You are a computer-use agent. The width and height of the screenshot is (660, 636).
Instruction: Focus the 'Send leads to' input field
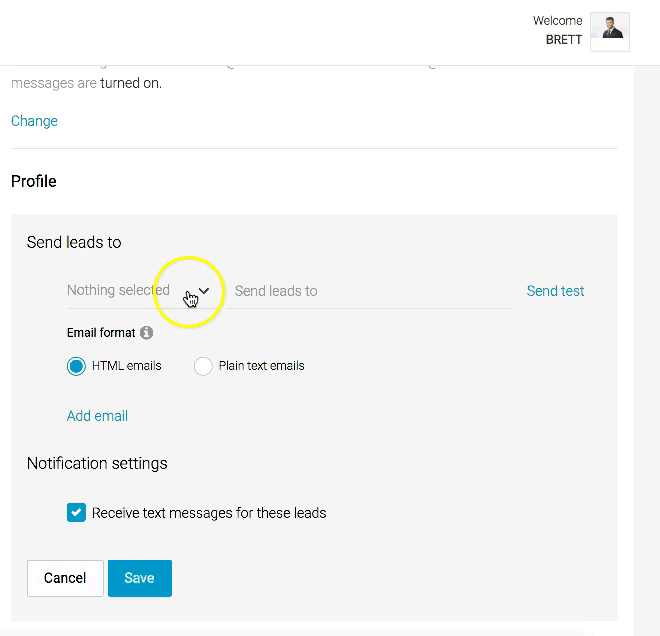(370, 291)
